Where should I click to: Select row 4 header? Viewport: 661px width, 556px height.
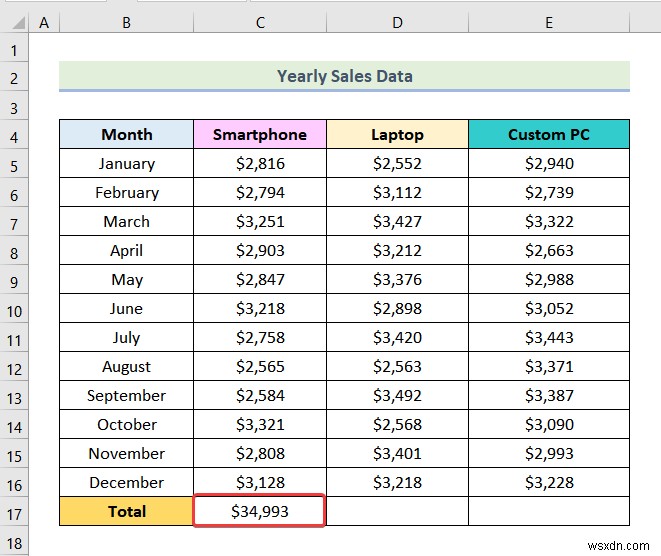click(x=15, y=135)
